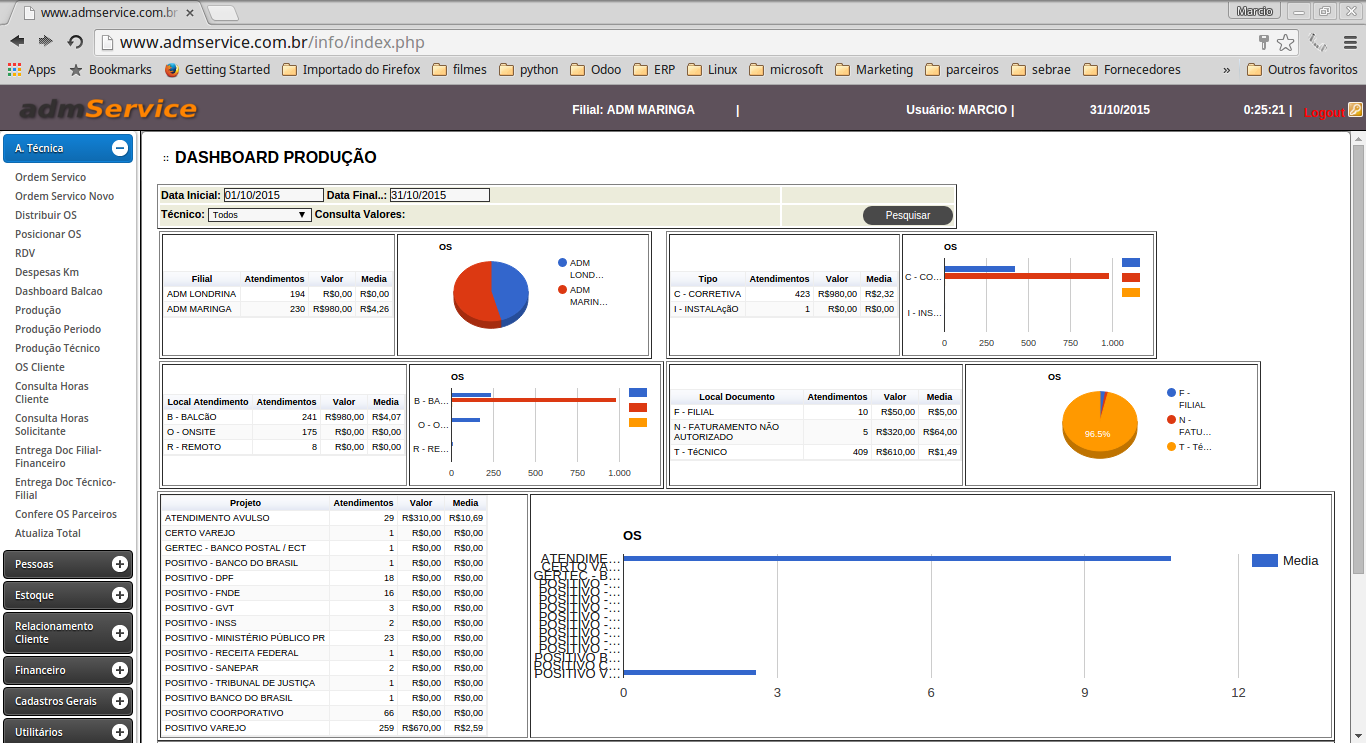Expand the Financeiro sidebar section
The image size is (1366, 743).
119,670
